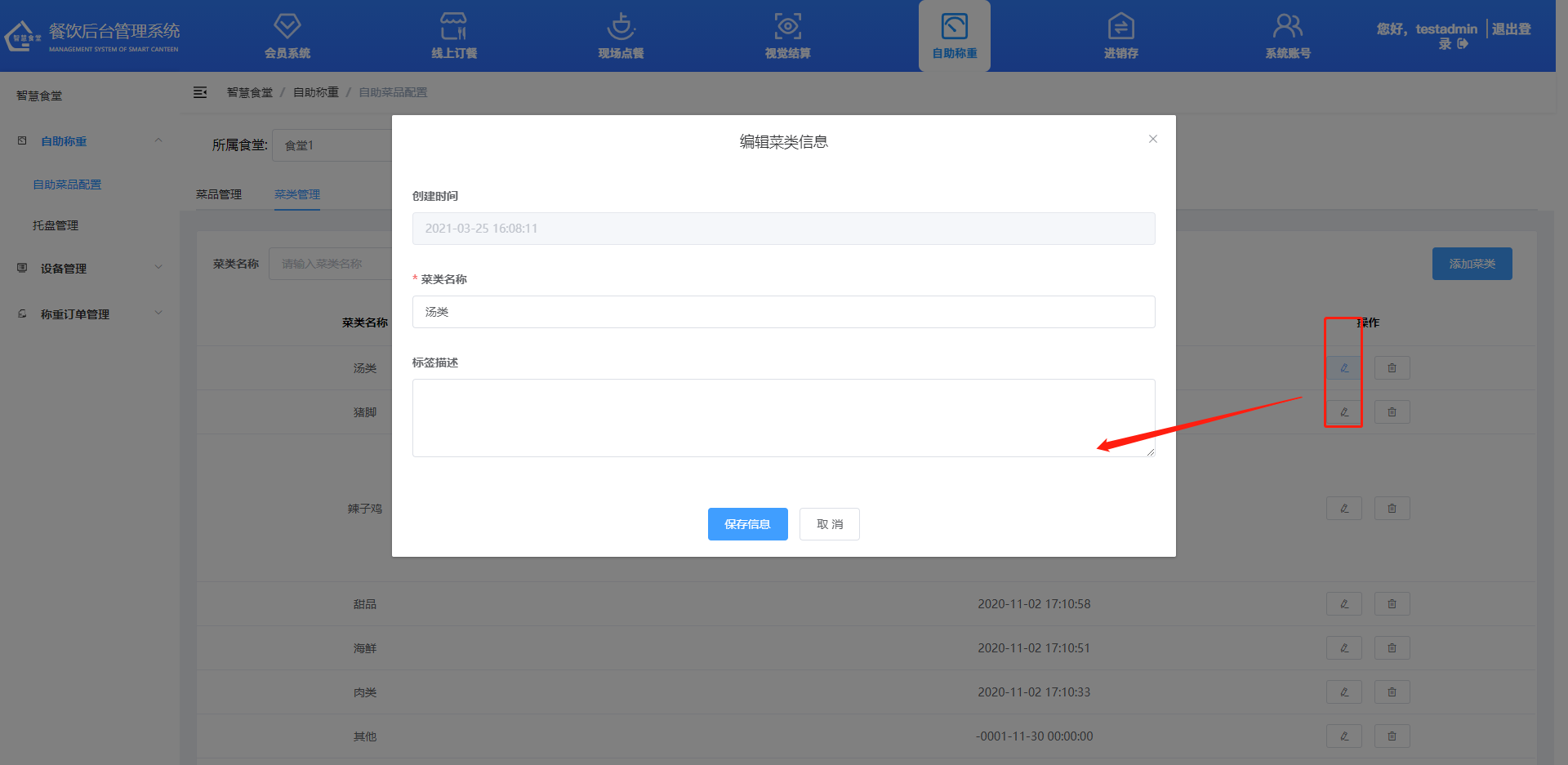The width and height of the screenshot is (1568, 765).
Task: Toggle the sidebar collapse hamburger icon
Action: [200, 92]
